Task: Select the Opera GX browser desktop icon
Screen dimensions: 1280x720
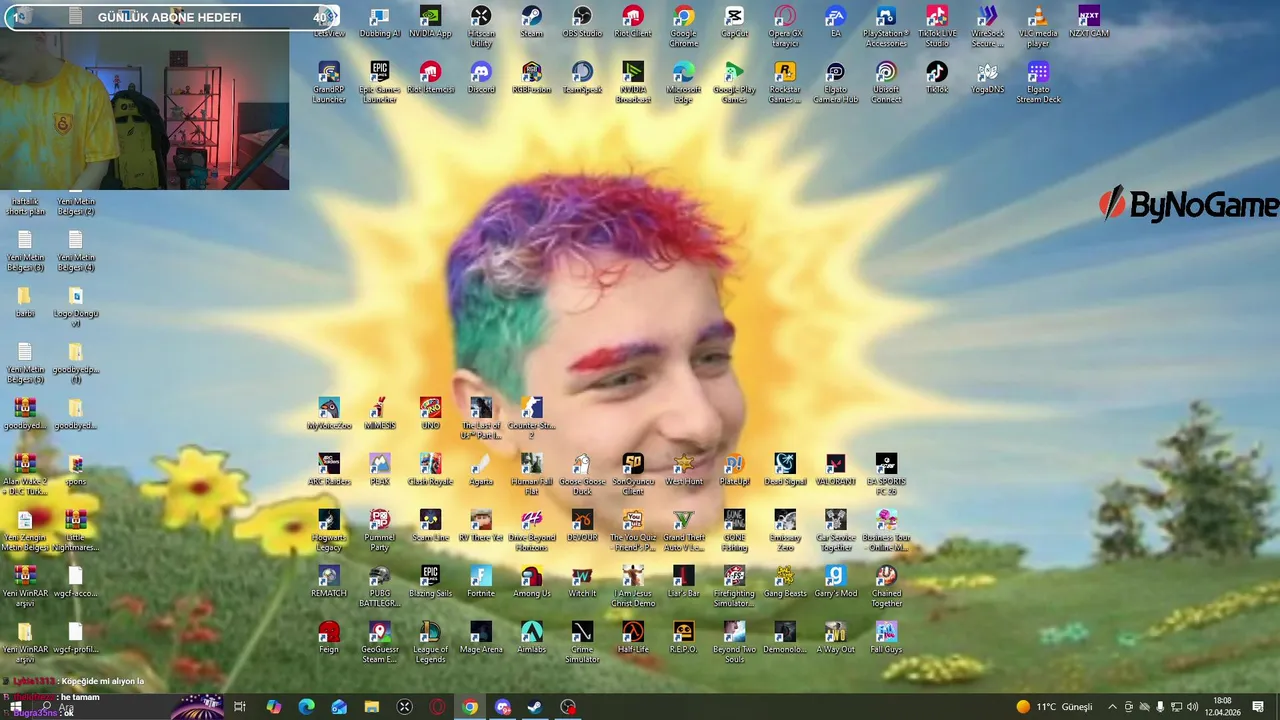Action: click(x=785, y=27)
